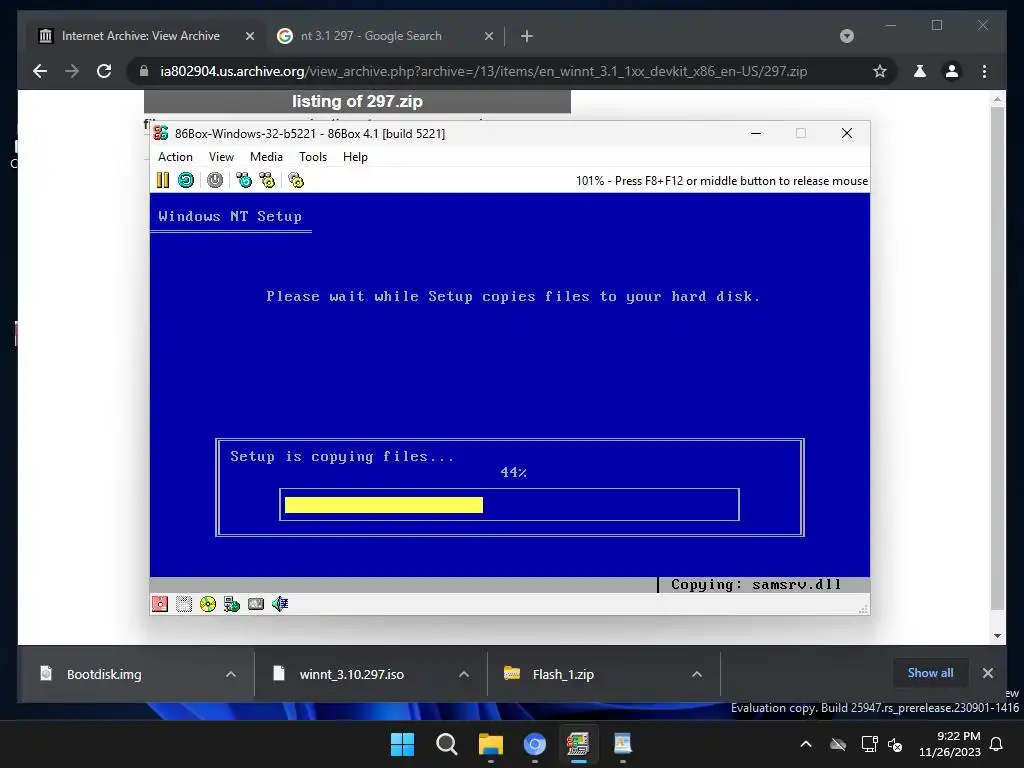
Task: Click the network status icon in 86Box
Action: [232, 604]
